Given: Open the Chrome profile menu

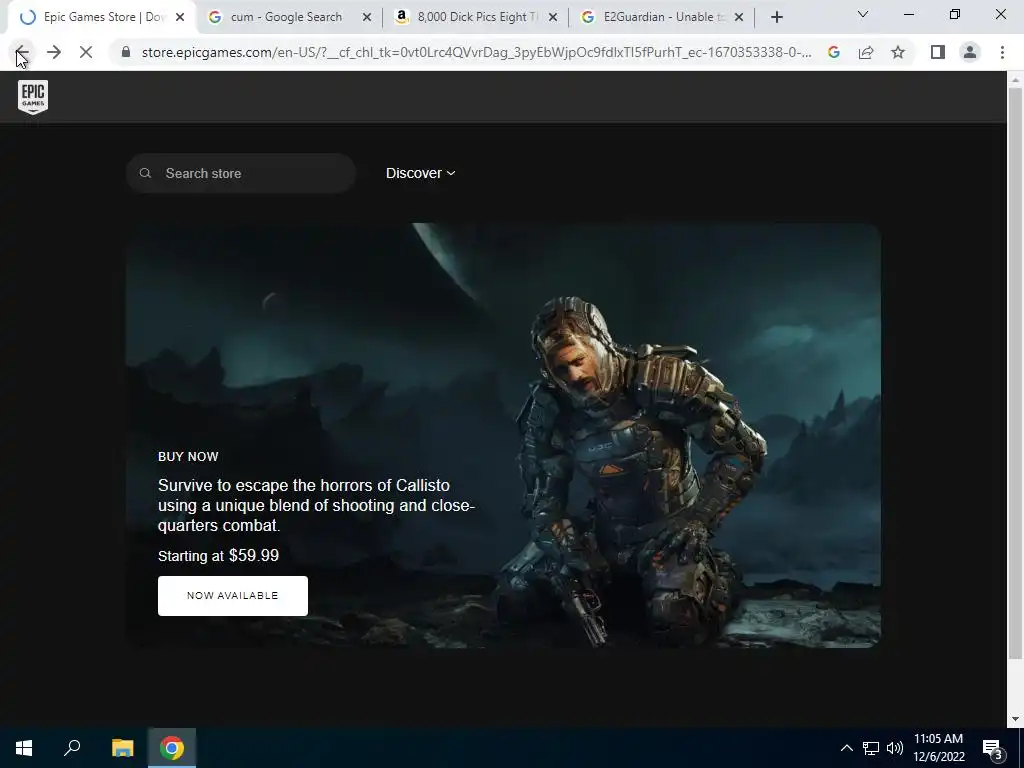Looking at the screenshot, I should coord(970,52).
